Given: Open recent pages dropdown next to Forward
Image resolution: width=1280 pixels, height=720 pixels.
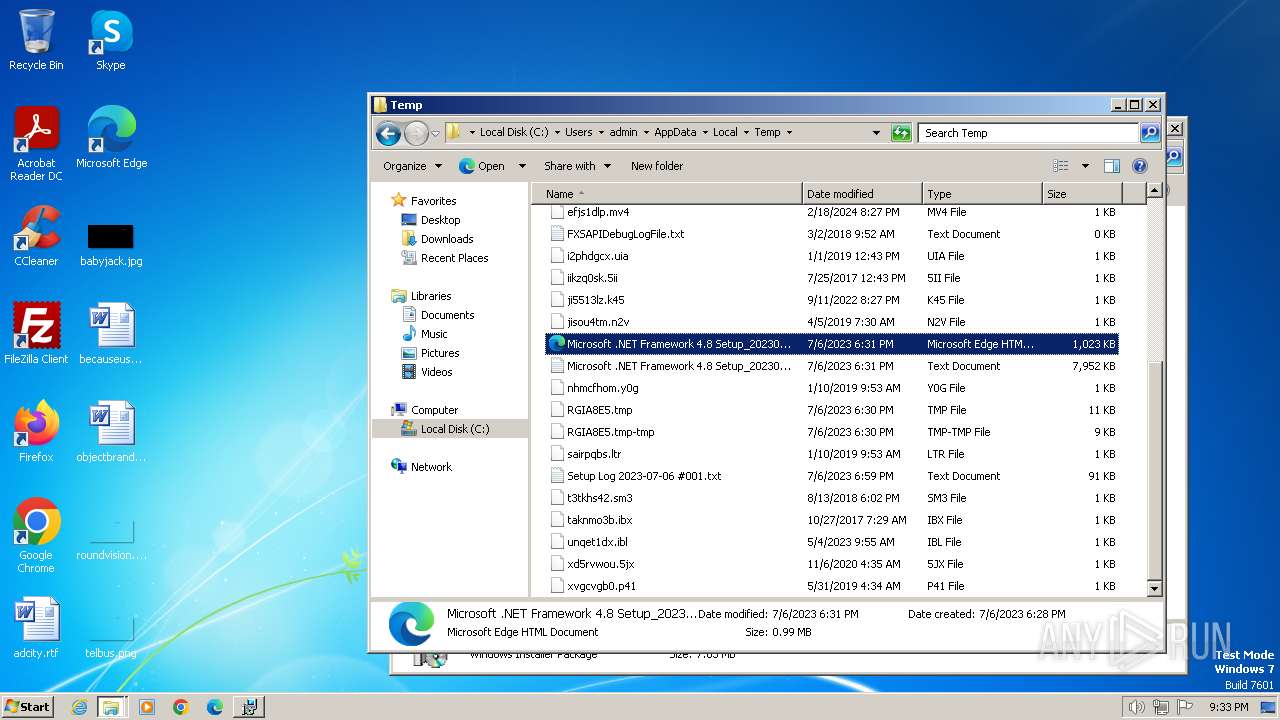Looking at the screenshot, I should coord(435,133).
